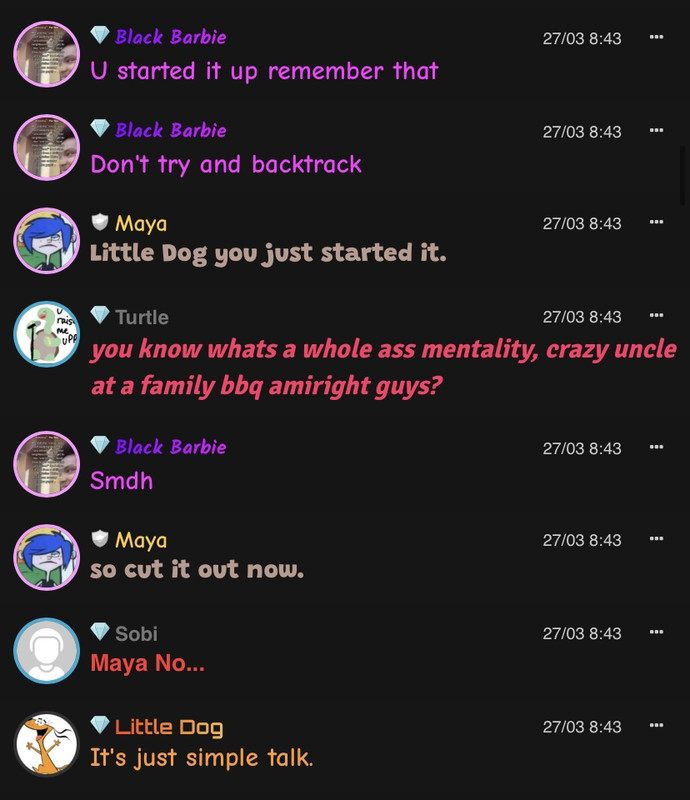Open three-dot menu on Turtle's message
This screenshot has height=800, width=690.
(x=656, y=315)
